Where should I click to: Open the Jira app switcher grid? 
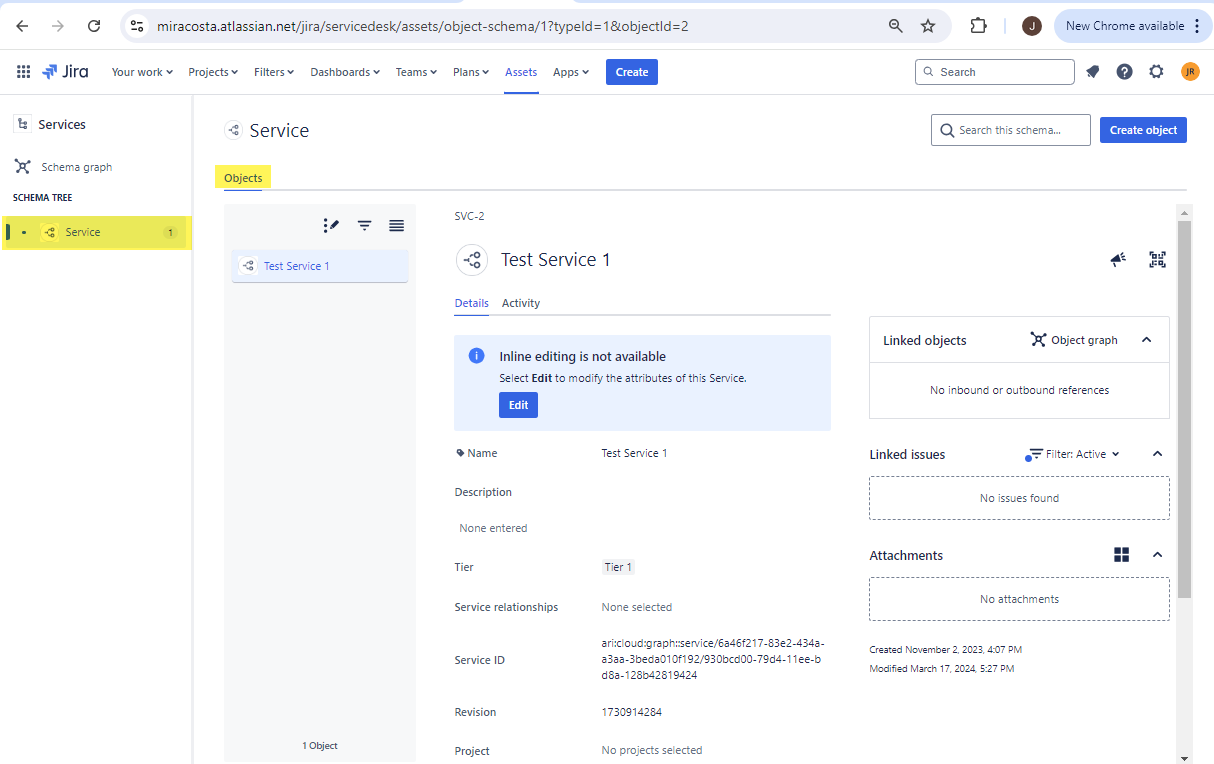23,72
